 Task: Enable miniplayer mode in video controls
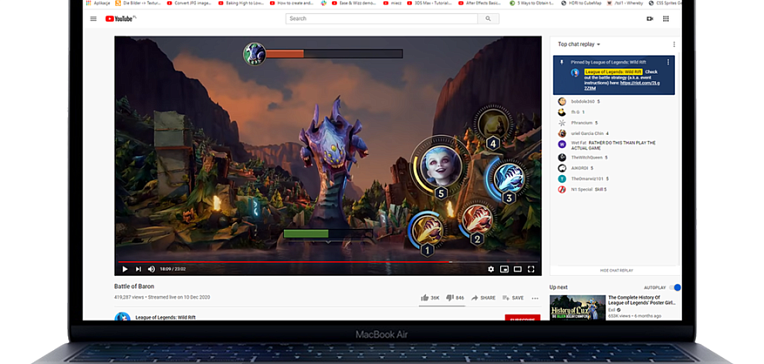[x=504, y=269]
